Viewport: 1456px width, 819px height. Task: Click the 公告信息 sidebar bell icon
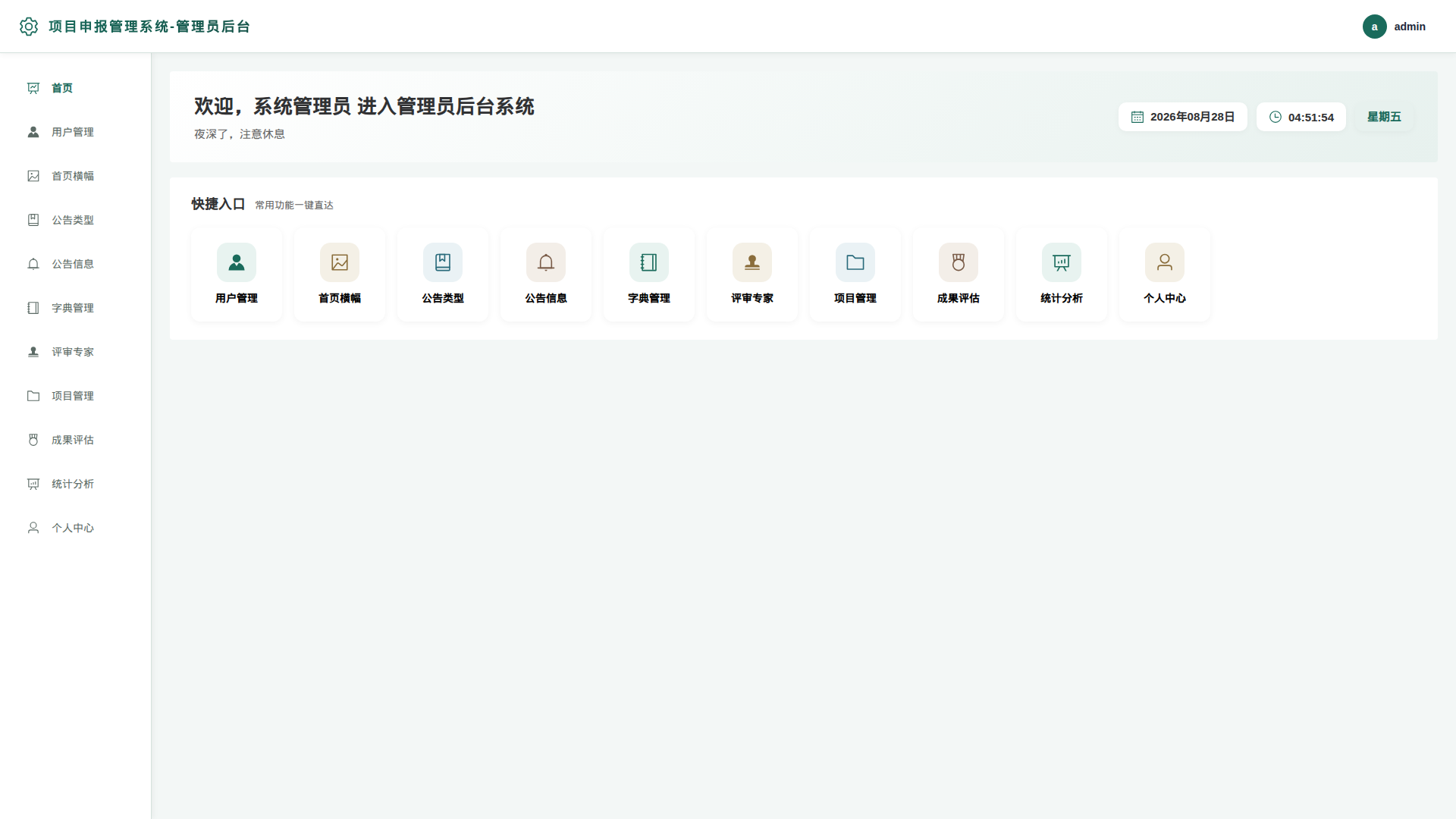33,264
